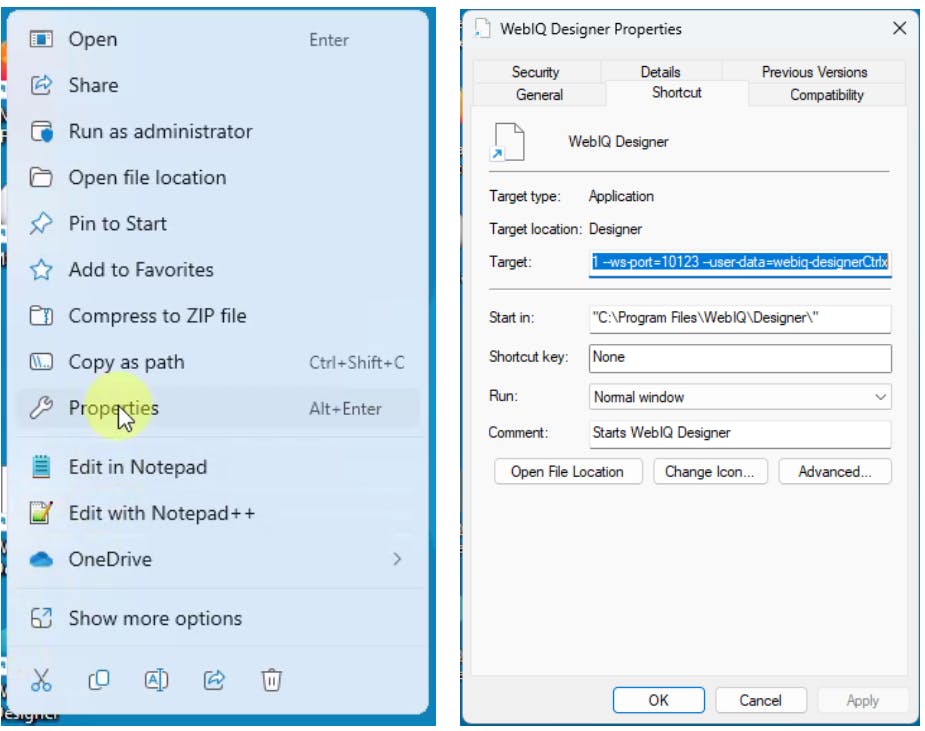Click the Target type value "Application"
This screenshot has width=925, height=731.
click(621, 196)
